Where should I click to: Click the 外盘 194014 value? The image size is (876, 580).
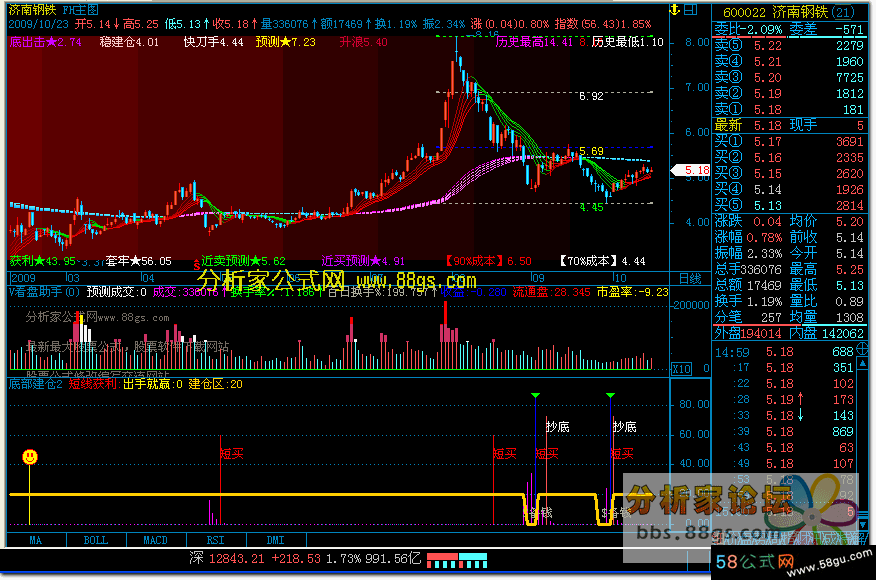pyautogui.click(x=749, y=333)
